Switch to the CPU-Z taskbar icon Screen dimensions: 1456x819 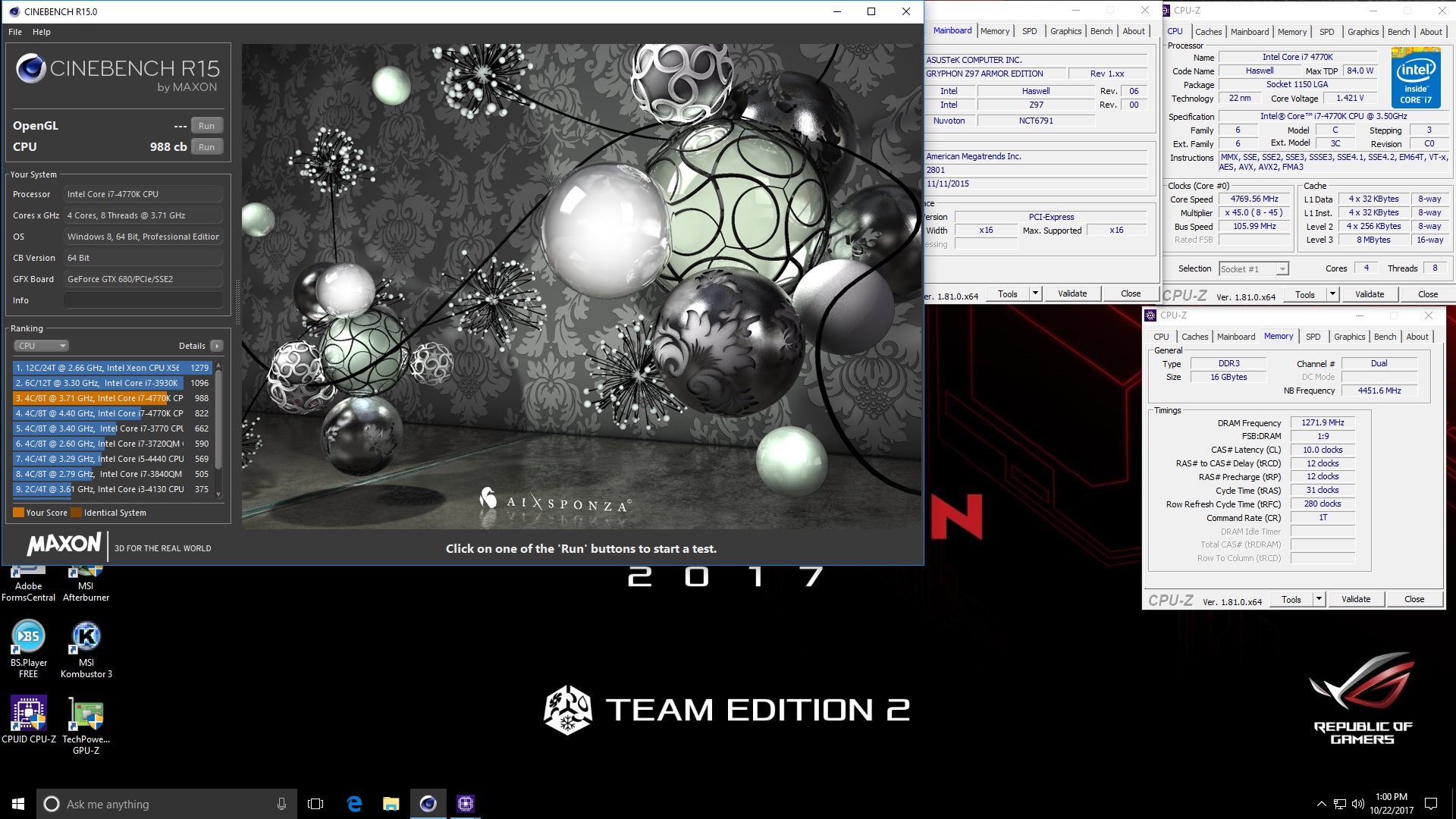coord(466,804)
